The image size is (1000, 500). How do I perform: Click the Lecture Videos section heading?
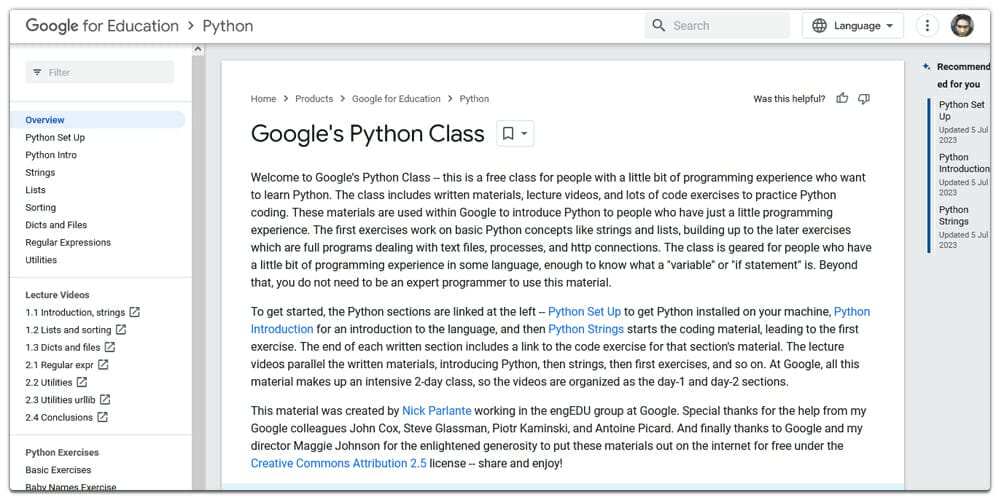tap(57, 295)
